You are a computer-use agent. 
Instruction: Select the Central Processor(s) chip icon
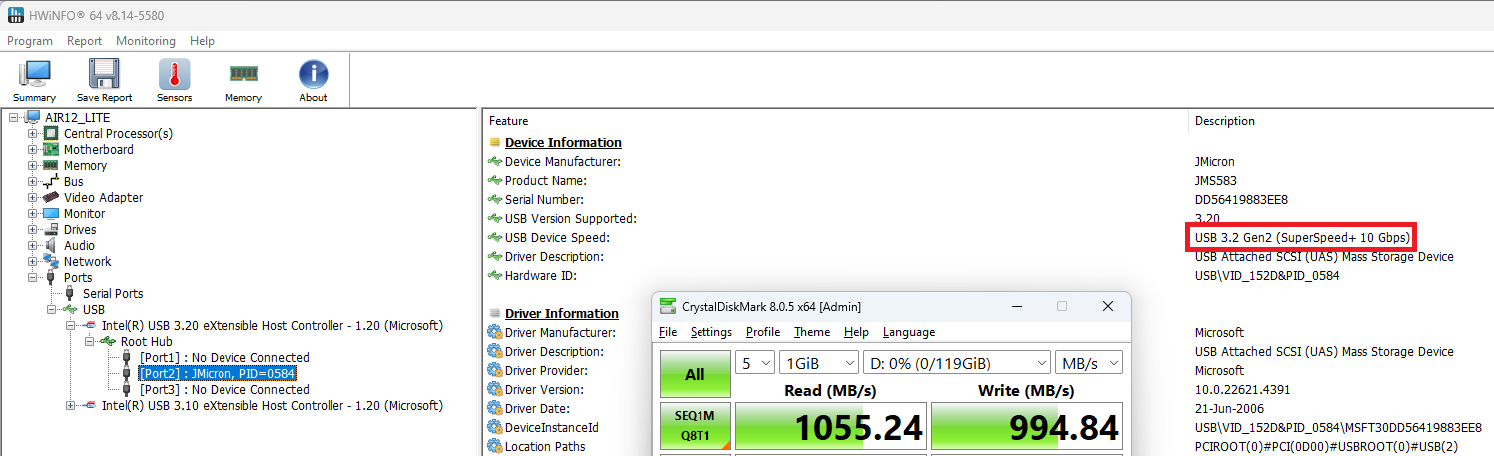51,133
